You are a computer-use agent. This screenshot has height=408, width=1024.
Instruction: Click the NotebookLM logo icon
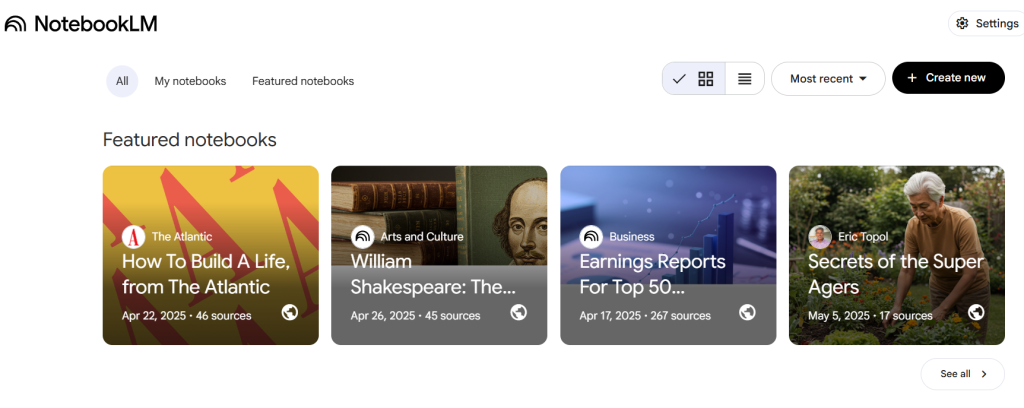(15, 24)
